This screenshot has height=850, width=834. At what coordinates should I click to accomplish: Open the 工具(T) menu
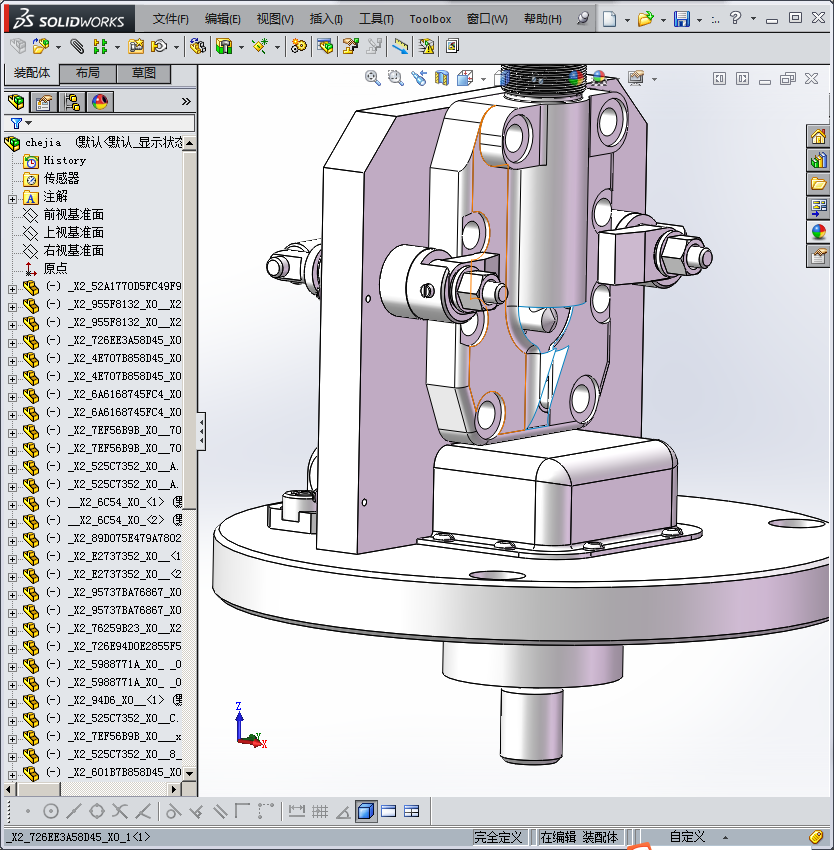click(x=376, y=19)
